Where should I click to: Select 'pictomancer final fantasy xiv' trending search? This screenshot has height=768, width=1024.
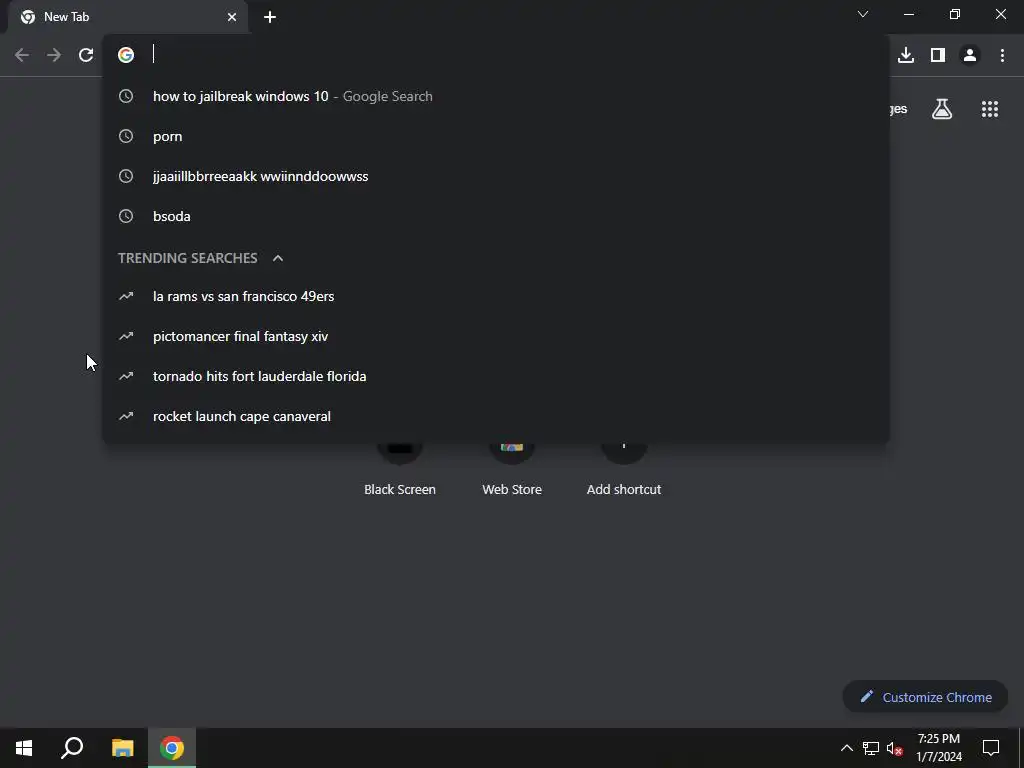pos(496,336)
